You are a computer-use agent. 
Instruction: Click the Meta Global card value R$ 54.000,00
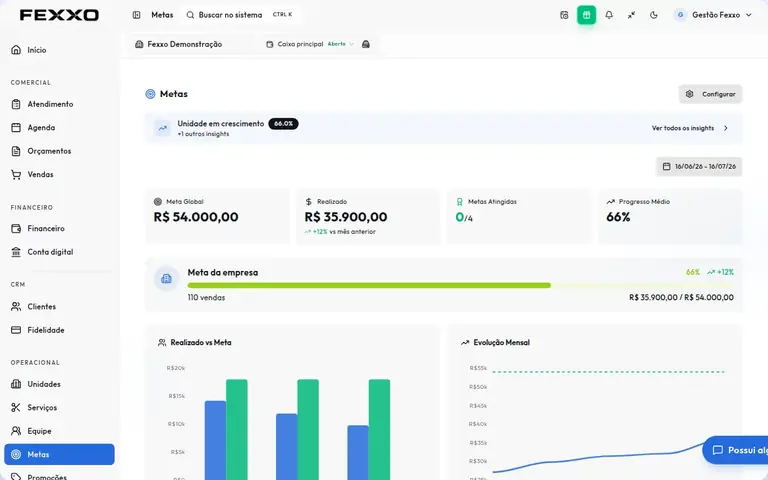196,217
